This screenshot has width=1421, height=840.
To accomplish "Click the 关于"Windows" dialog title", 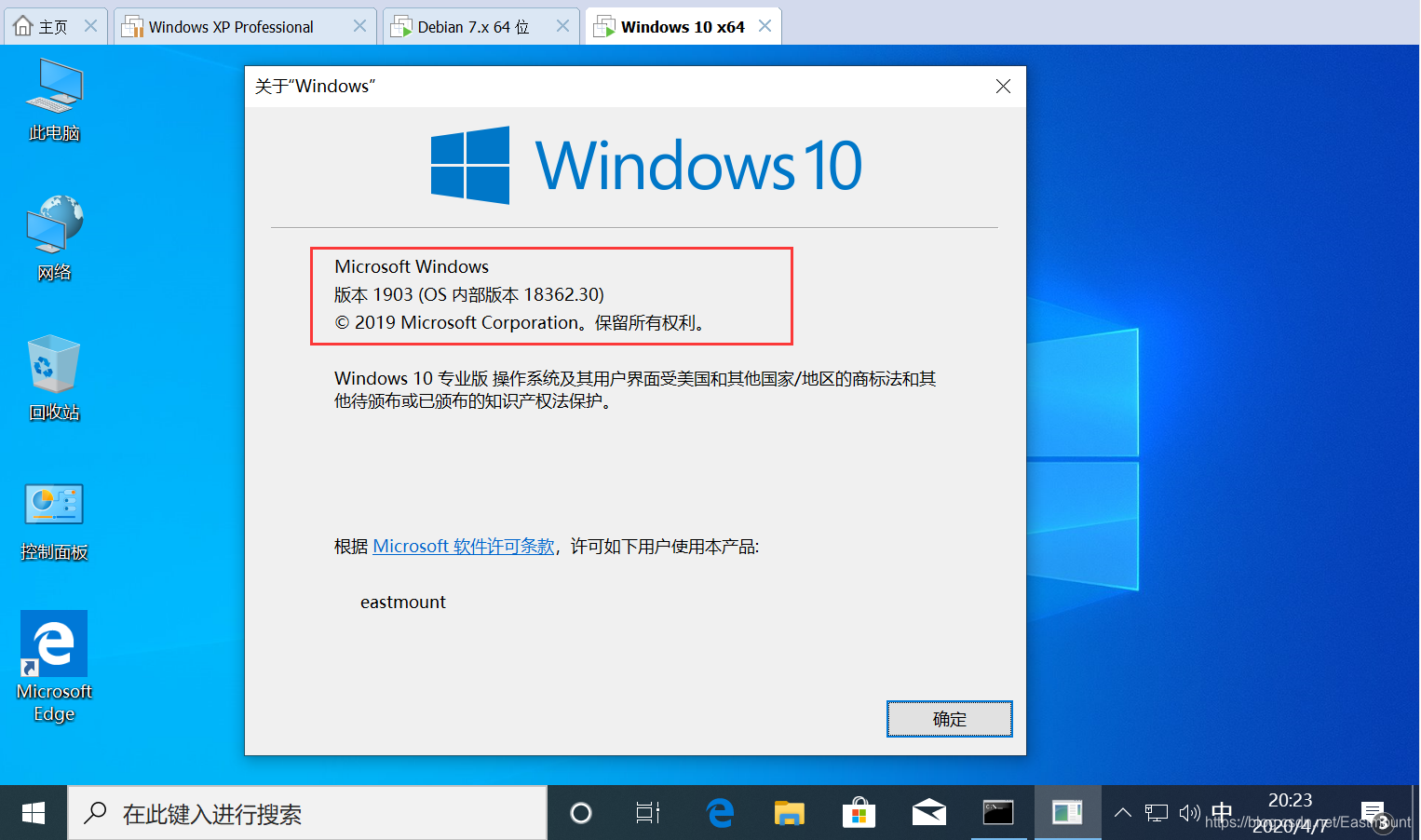I will (x=315, y=87).
